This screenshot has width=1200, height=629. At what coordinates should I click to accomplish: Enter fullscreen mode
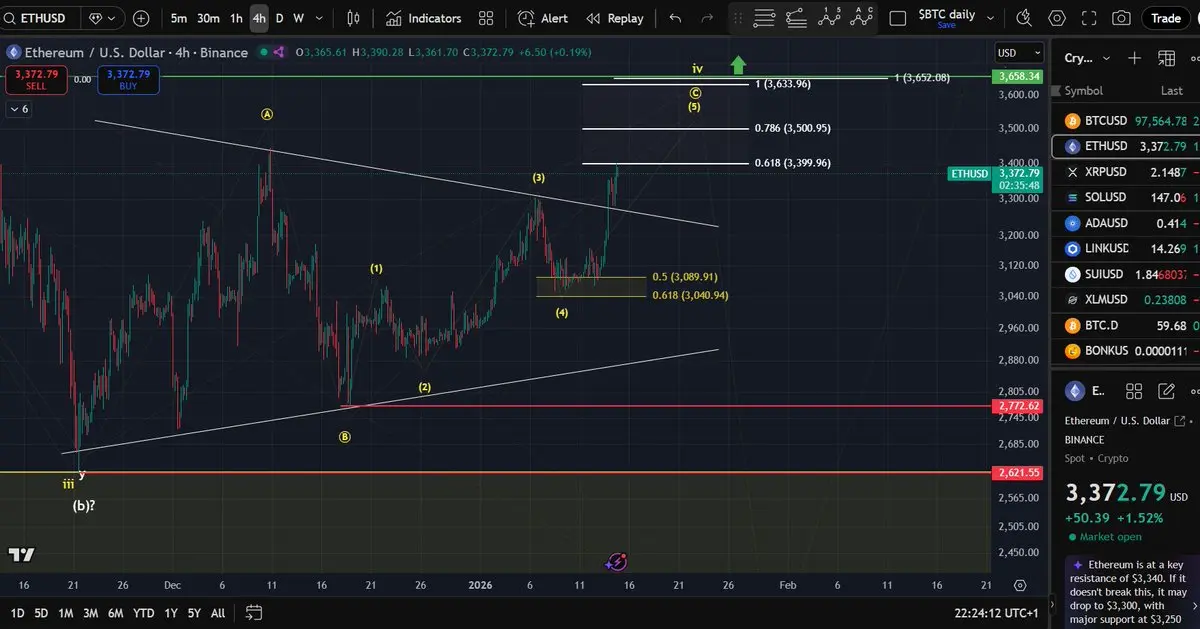(x=1089, y=18)
